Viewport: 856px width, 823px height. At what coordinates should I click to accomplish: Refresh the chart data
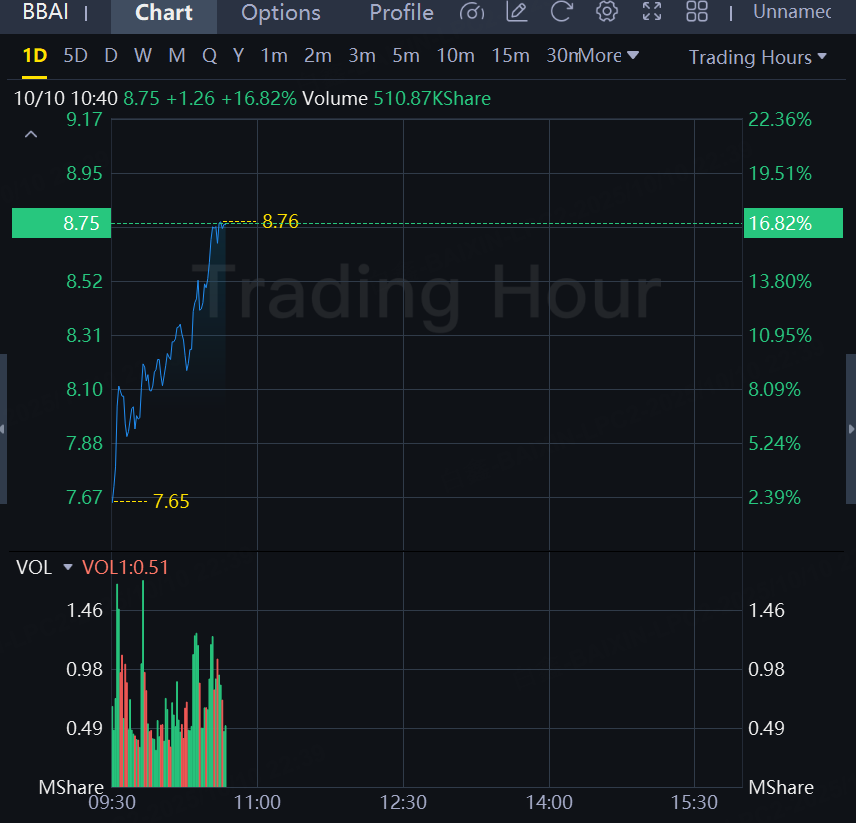(562, 12)
